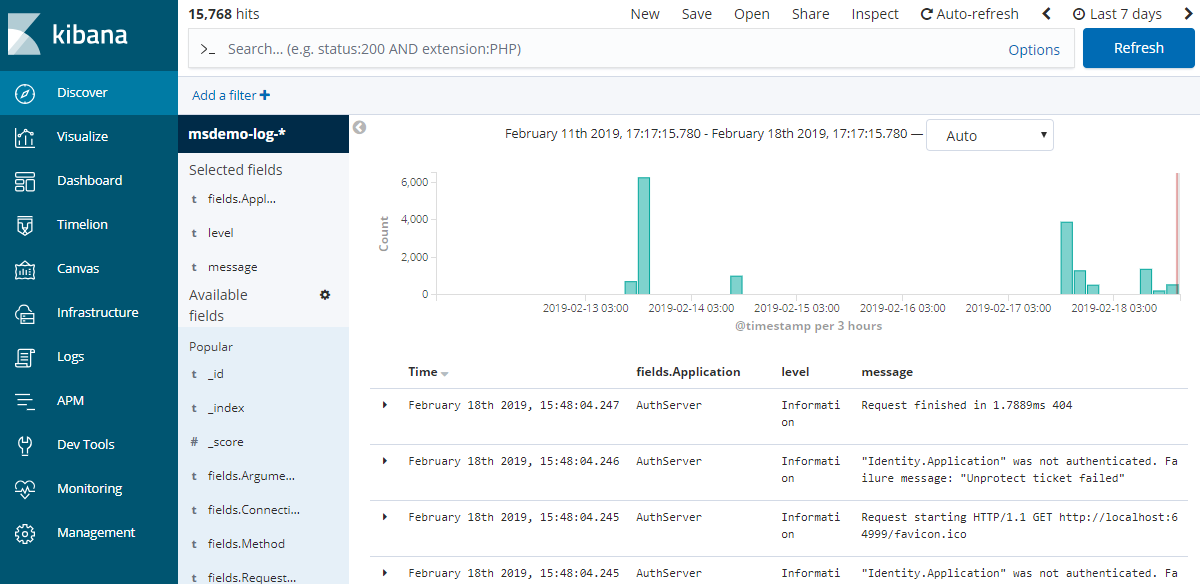The height and width of the screenshot is (584, 1200).
Task: Open the Share menu
Action: [x=810, y=13]
